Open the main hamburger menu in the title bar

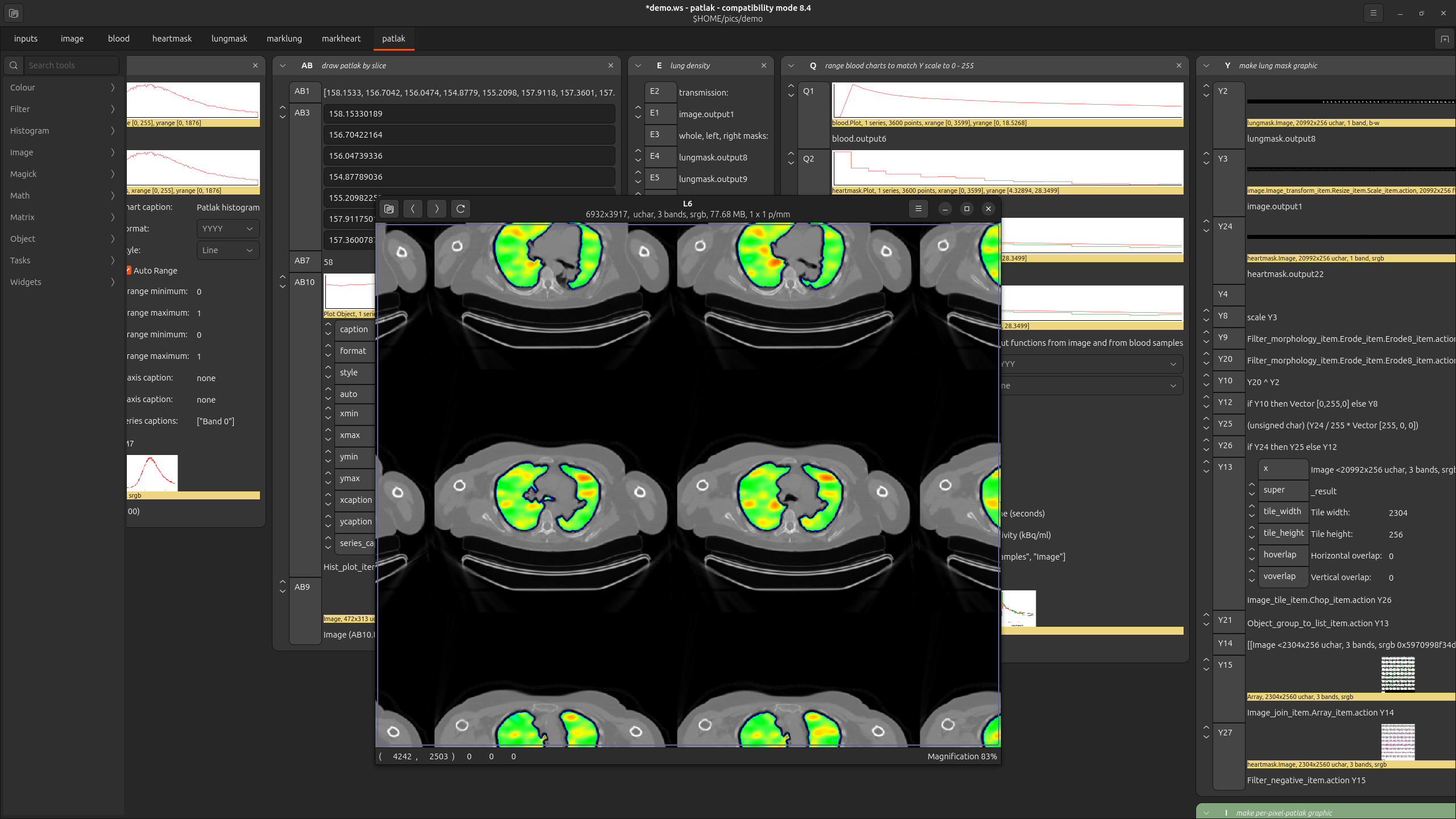[x=1374, y=13]
